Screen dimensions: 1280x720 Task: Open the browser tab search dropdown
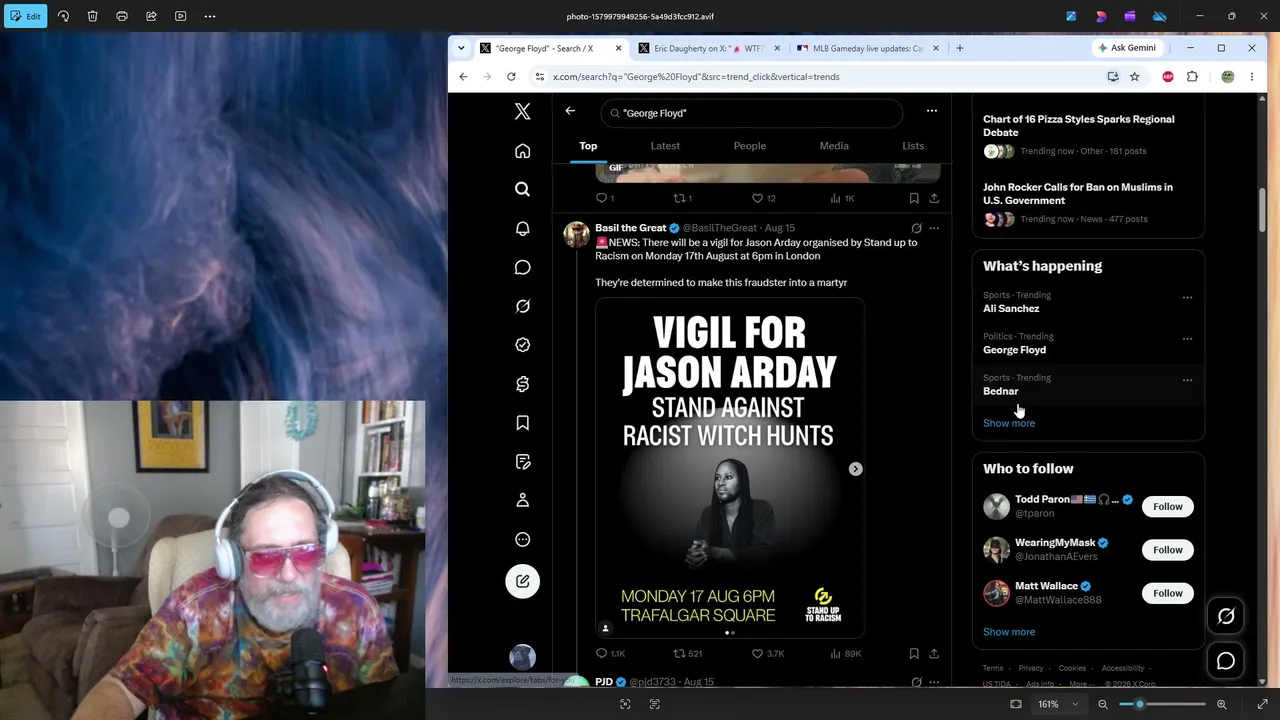point(461,48)
